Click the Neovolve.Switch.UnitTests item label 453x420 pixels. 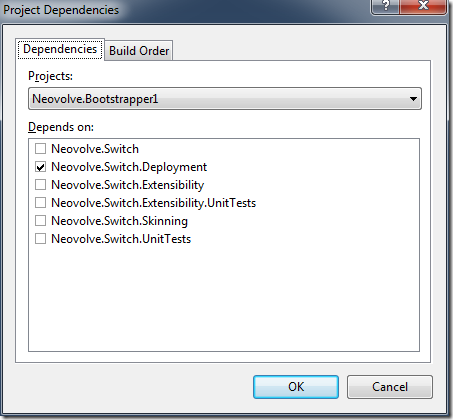121,239
